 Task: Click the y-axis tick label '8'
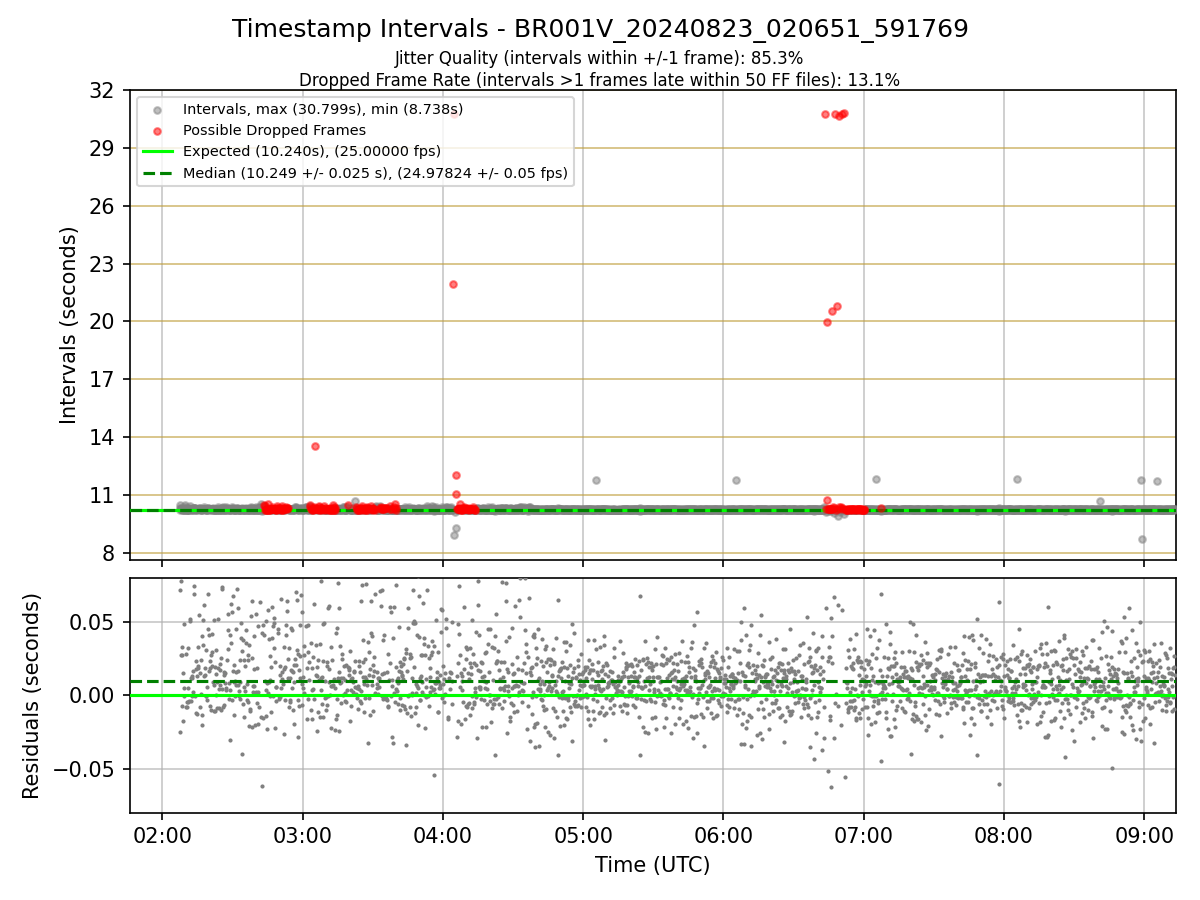click(x=109, y=553)
